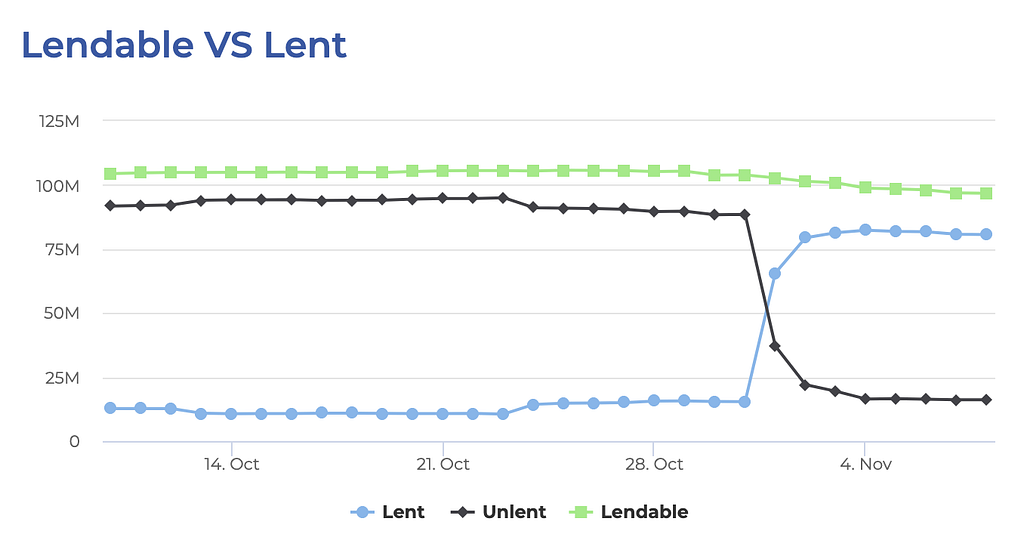
Task: Click the first Lendable square marker on the left
Action: pyautogui.click(x=110, y=174)
